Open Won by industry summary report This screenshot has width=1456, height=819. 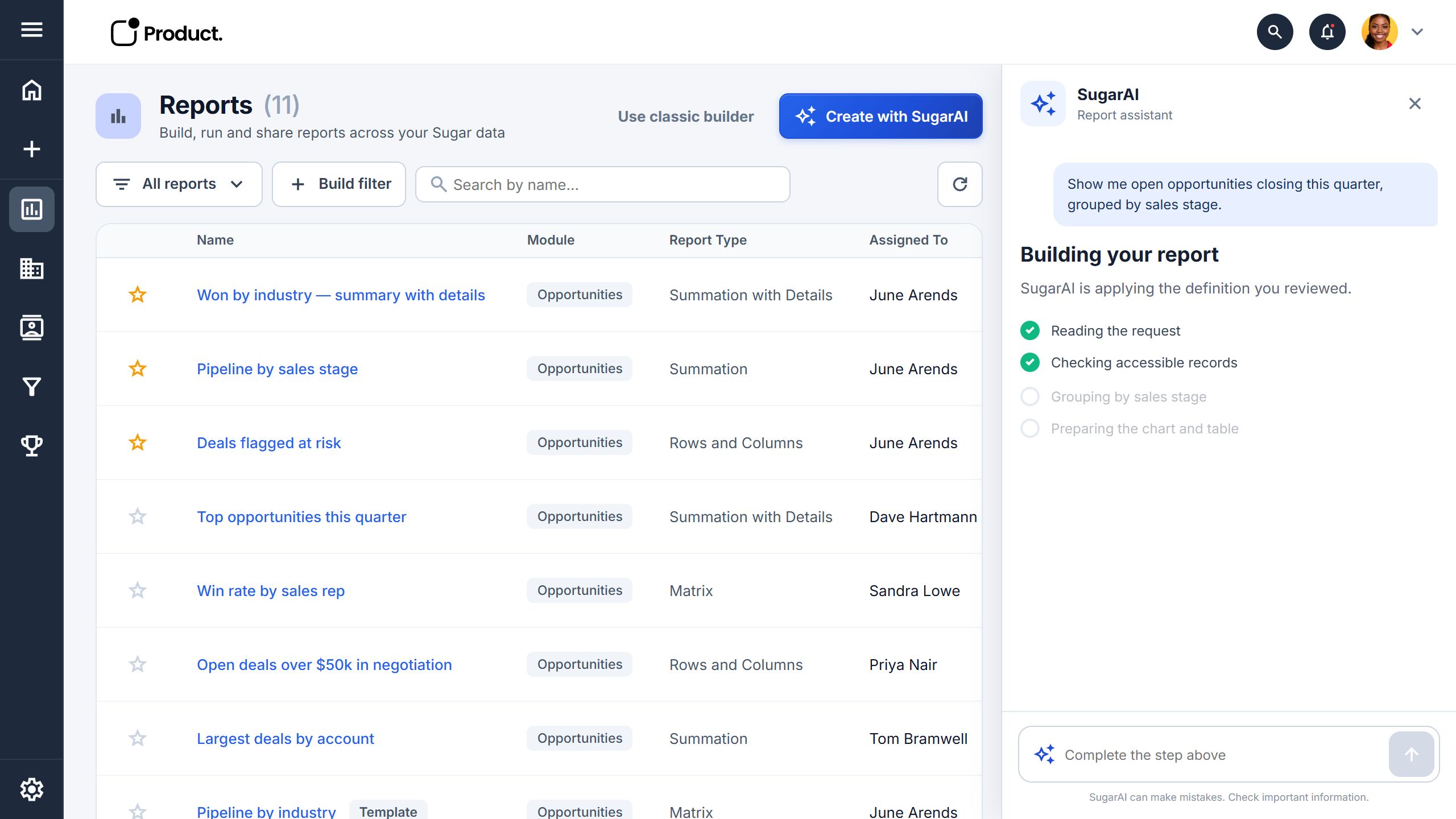point(341,295)
